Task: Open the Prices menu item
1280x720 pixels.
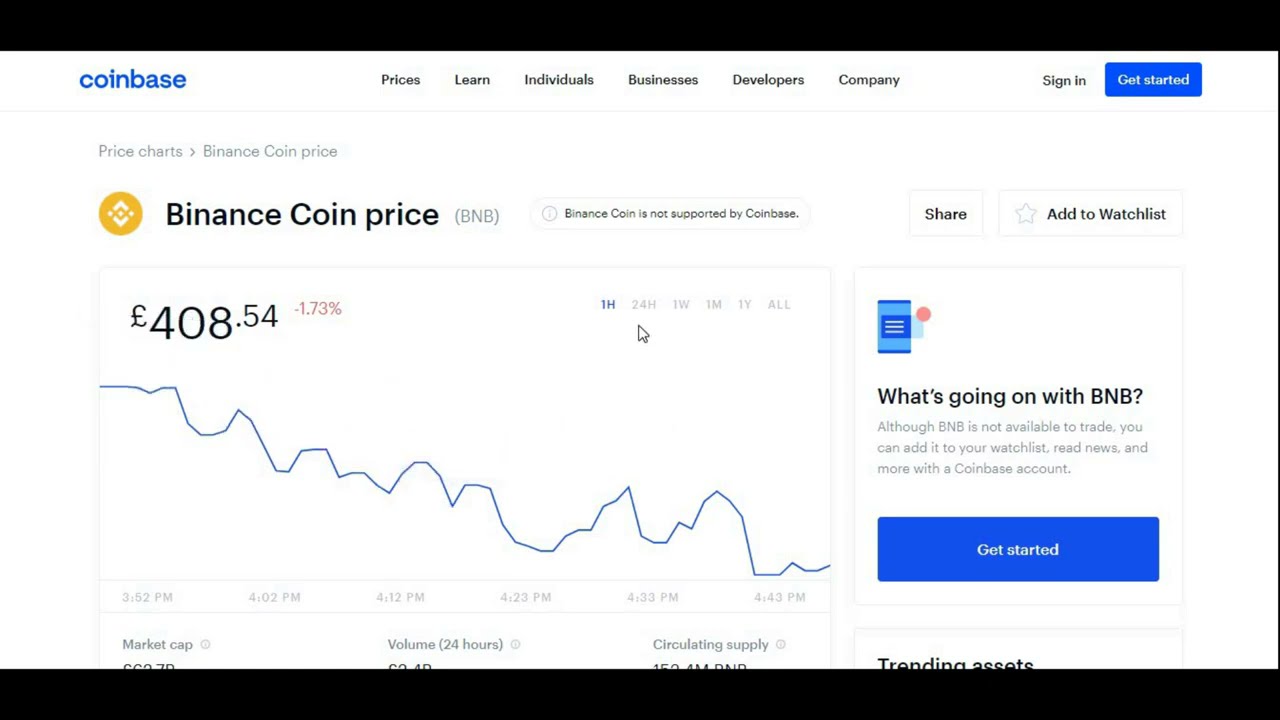Action: click(400, 80)
